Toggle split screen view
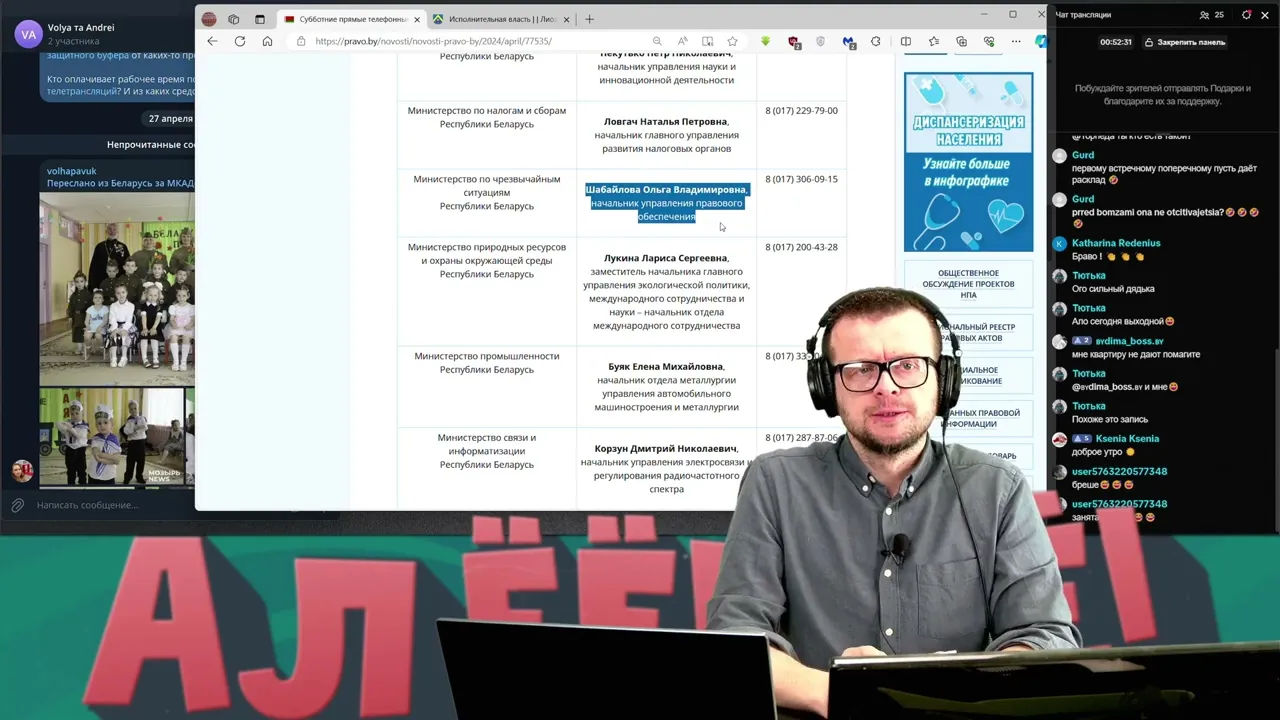 click(905, 41)
